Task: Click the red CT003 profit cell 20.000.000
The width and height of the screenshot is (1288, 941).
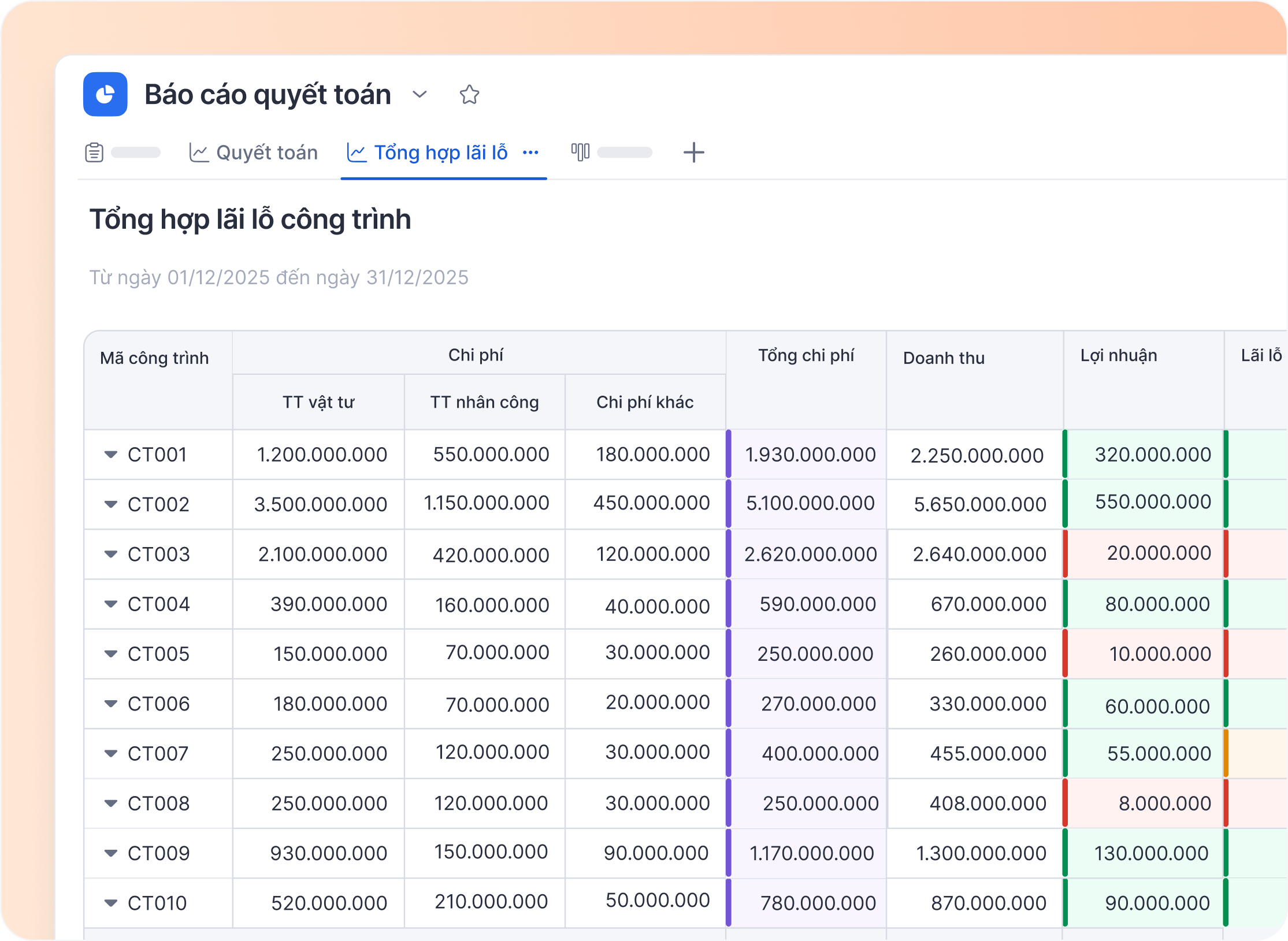Action: [1159, 553]
